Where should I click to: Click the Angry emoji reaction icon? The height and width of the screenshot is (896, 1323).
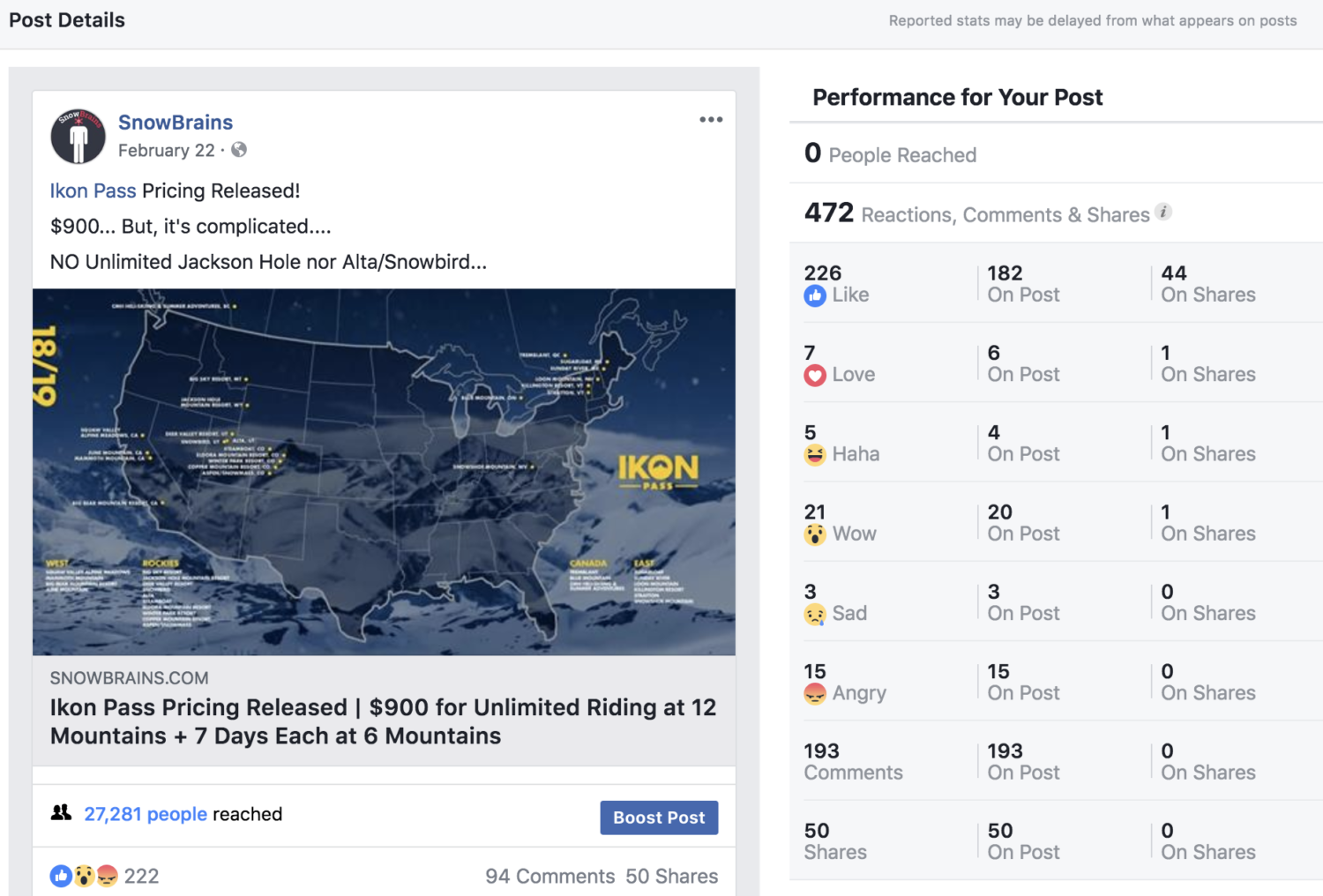[x=815, y=694]
